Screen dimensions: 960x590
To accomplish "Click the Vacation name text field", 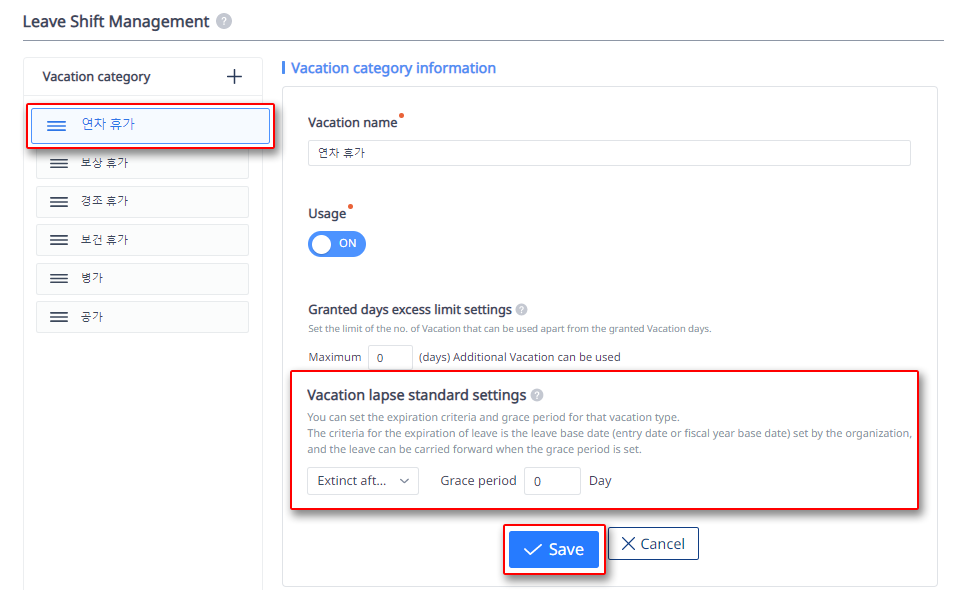I will tap(609, 153).
